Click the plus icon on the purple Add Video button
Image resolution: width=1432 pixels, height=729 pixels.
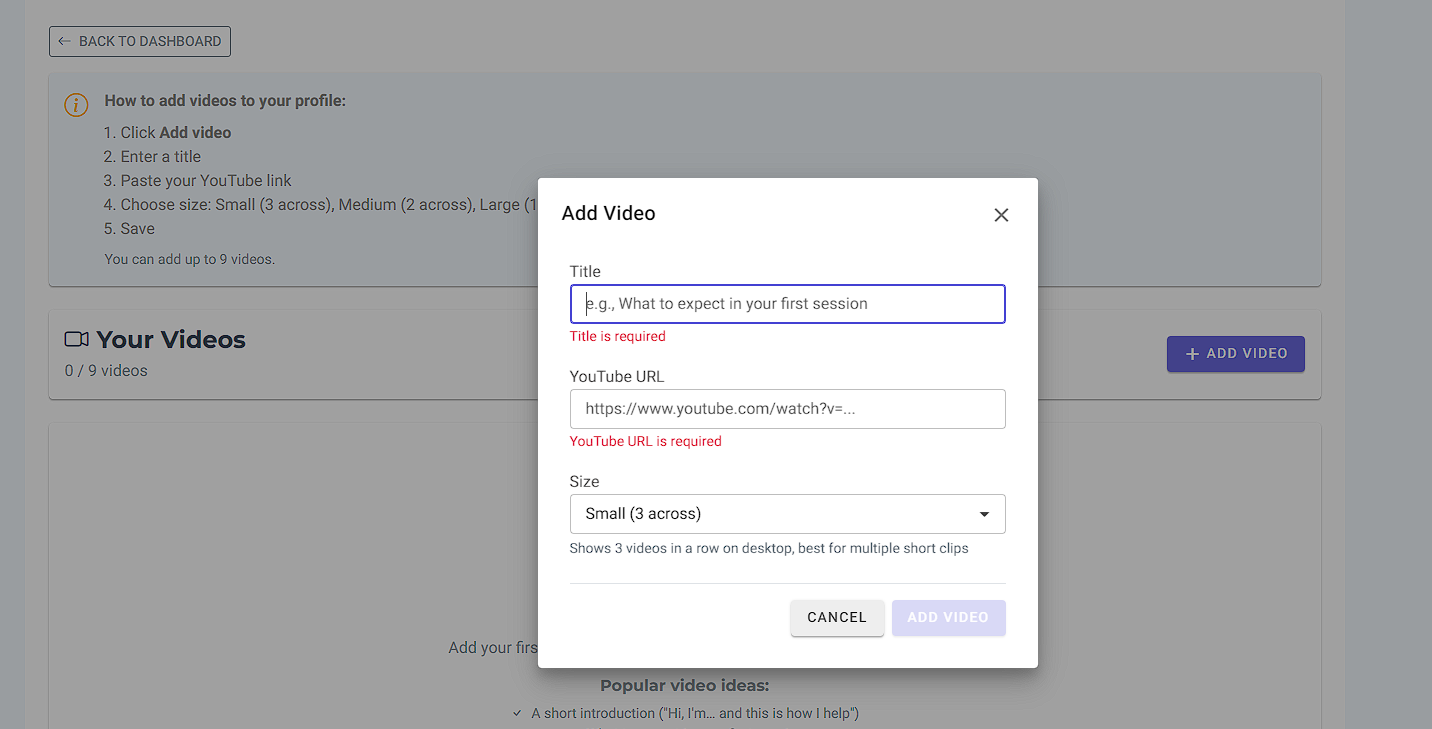pos(1192,354)
